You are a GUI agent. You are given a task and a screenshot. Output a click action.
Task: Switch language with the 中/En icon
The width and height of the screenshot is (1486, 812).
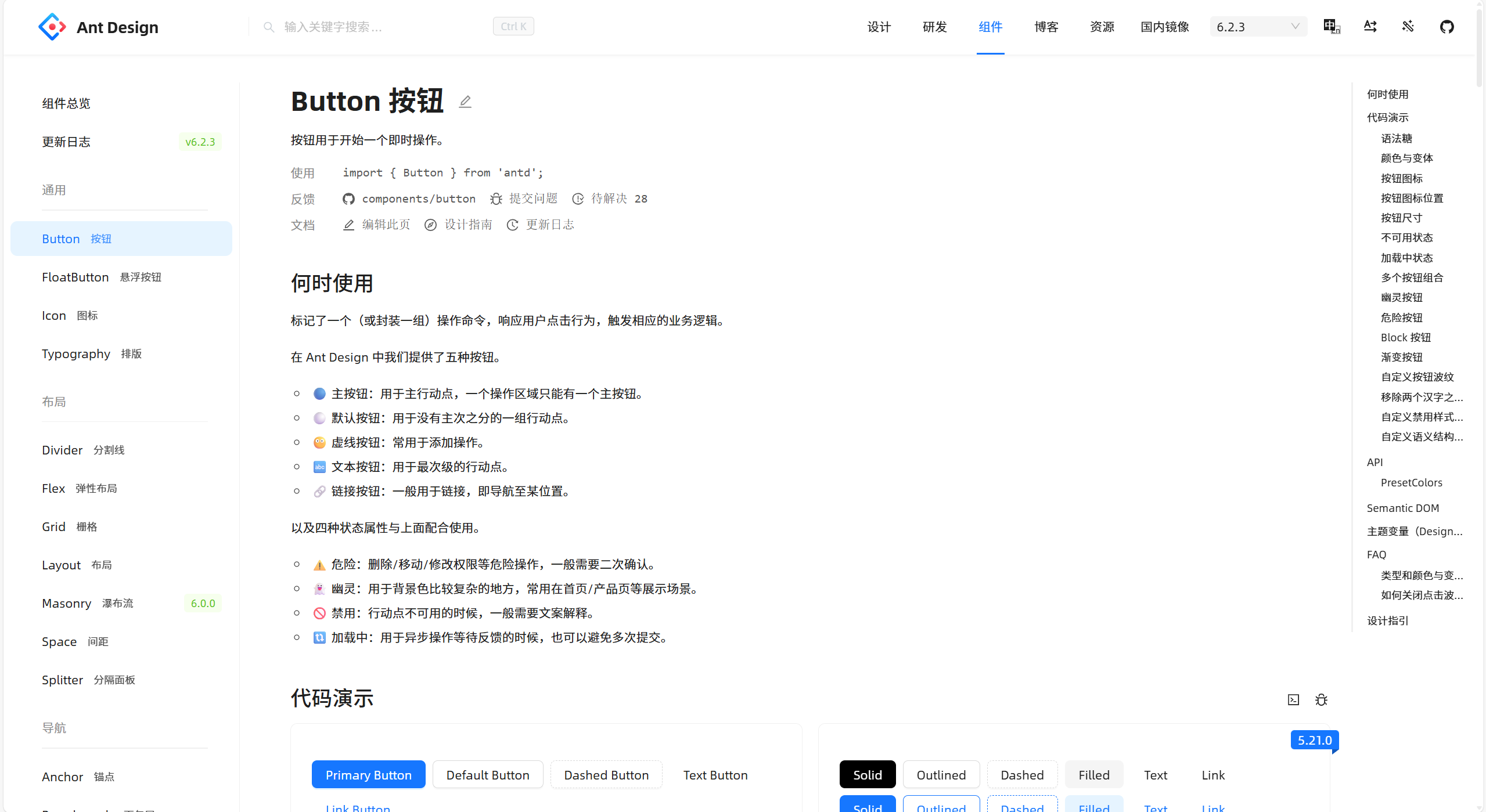(1332, 27)
